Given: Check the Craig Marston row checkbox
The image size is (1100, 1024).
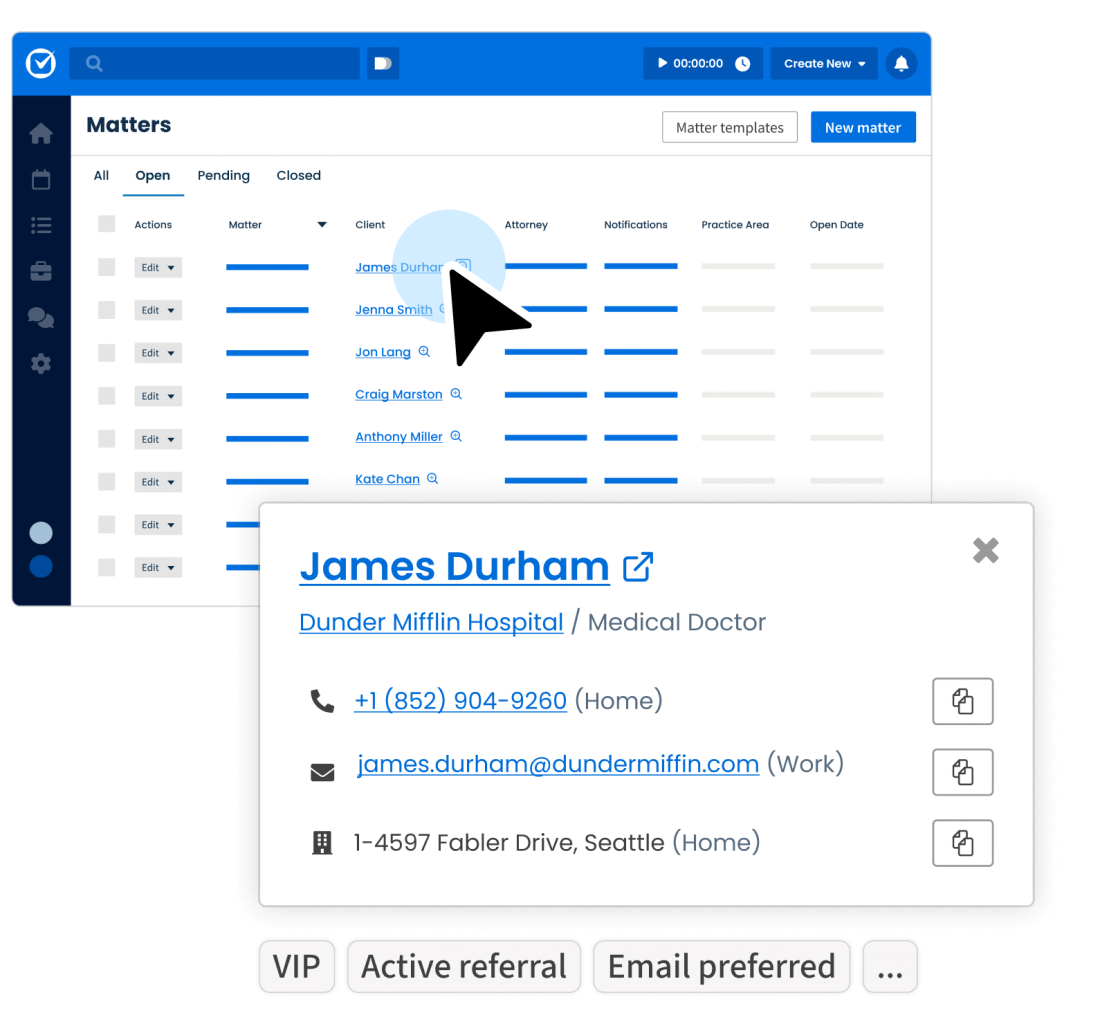Looking at the screenshot, I should (107, 396).
